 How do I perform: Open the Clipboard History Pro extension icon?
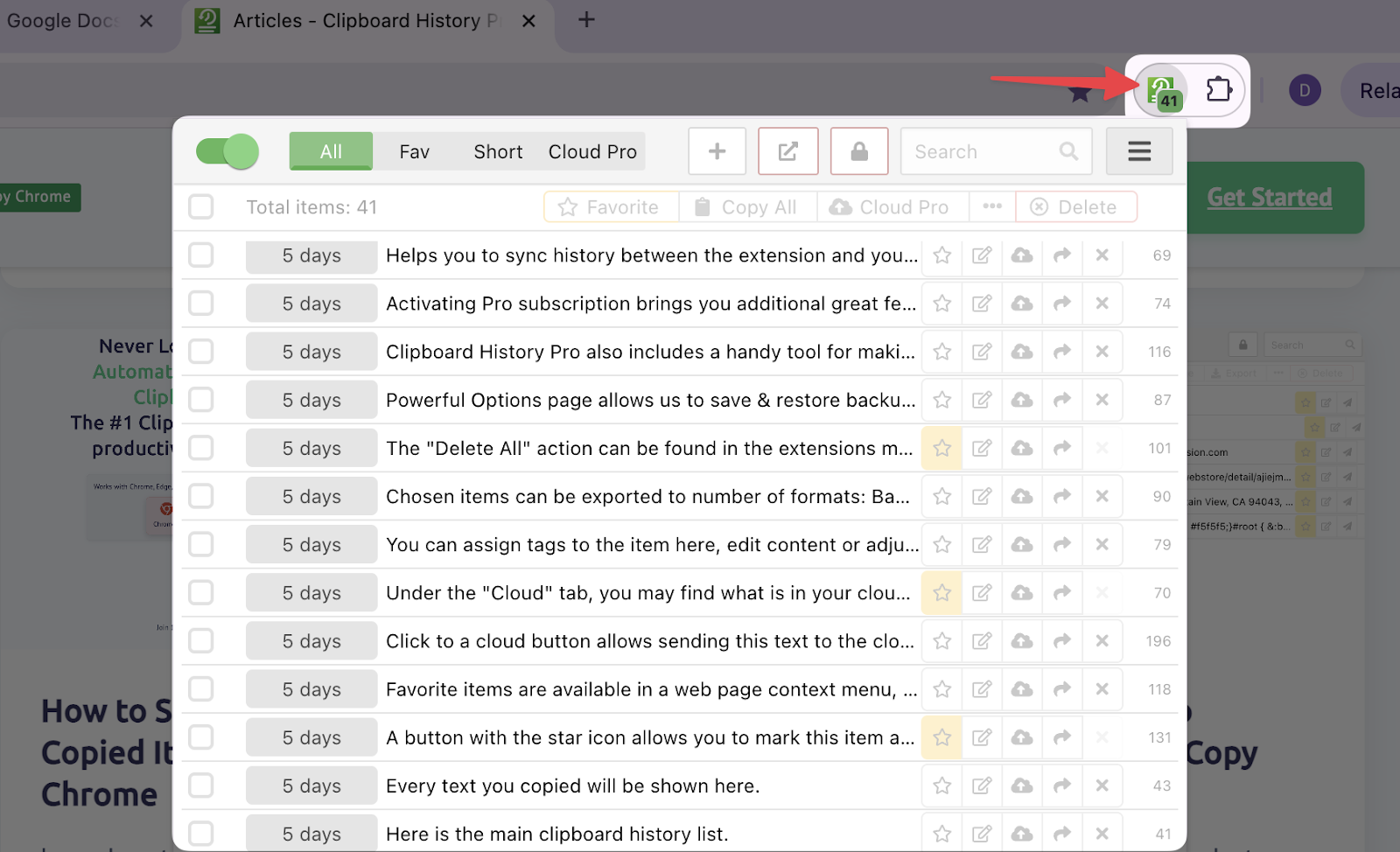(1162, 91)
